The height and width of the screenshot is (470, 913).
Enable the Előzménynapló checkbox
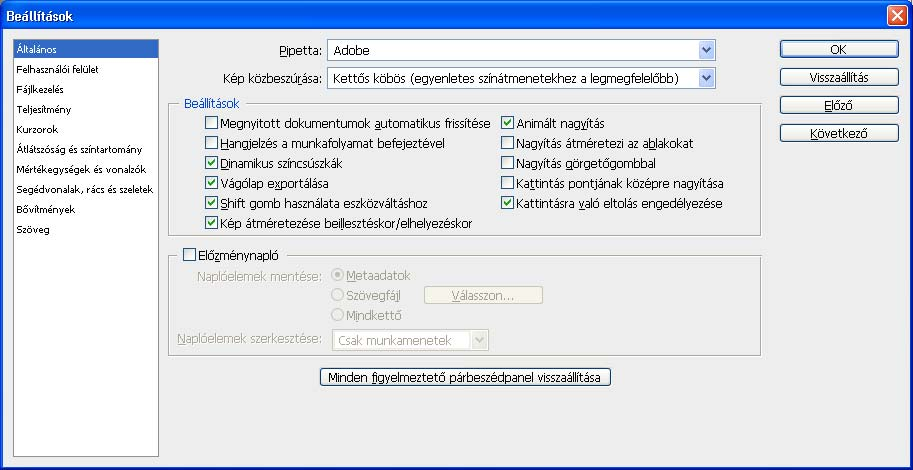(189, 255)
